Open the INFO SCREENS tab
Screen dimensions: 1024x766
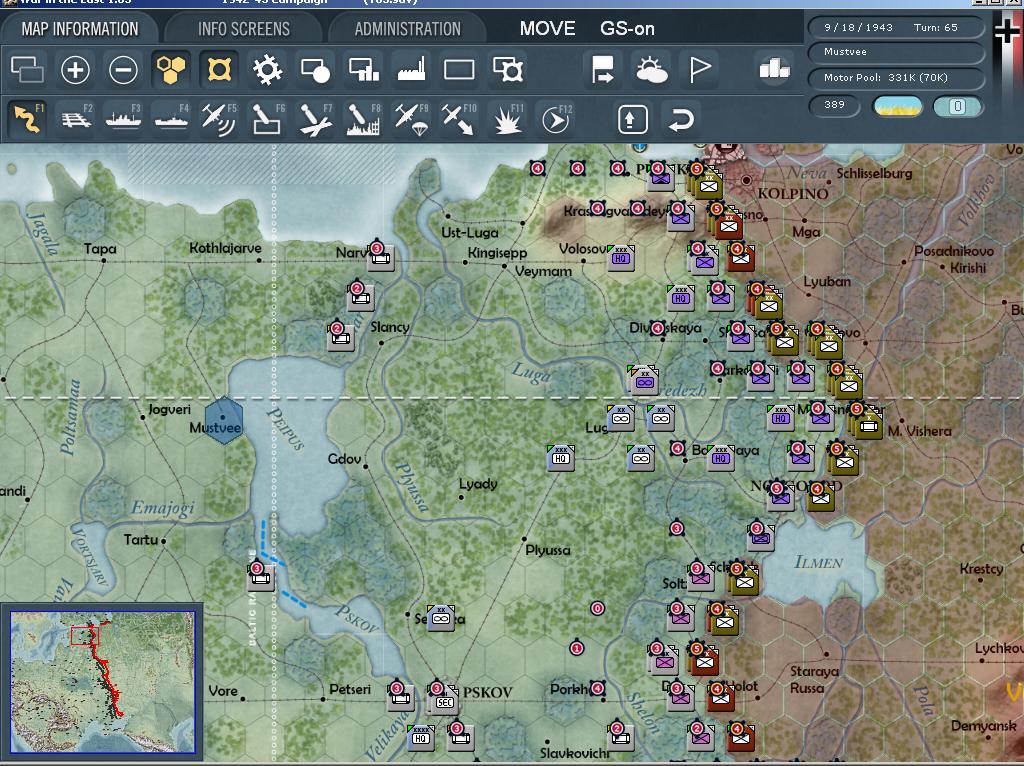tap(244, 29)
